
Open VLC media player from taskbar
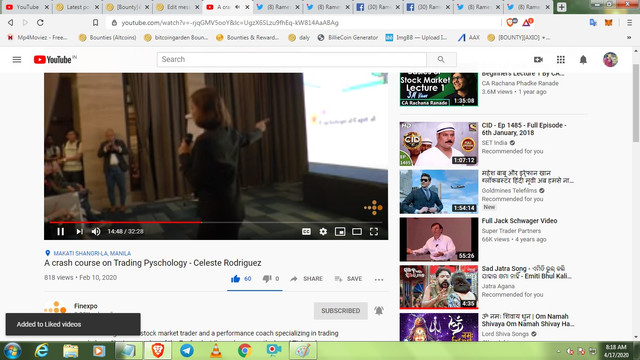[x=216, y=351]
